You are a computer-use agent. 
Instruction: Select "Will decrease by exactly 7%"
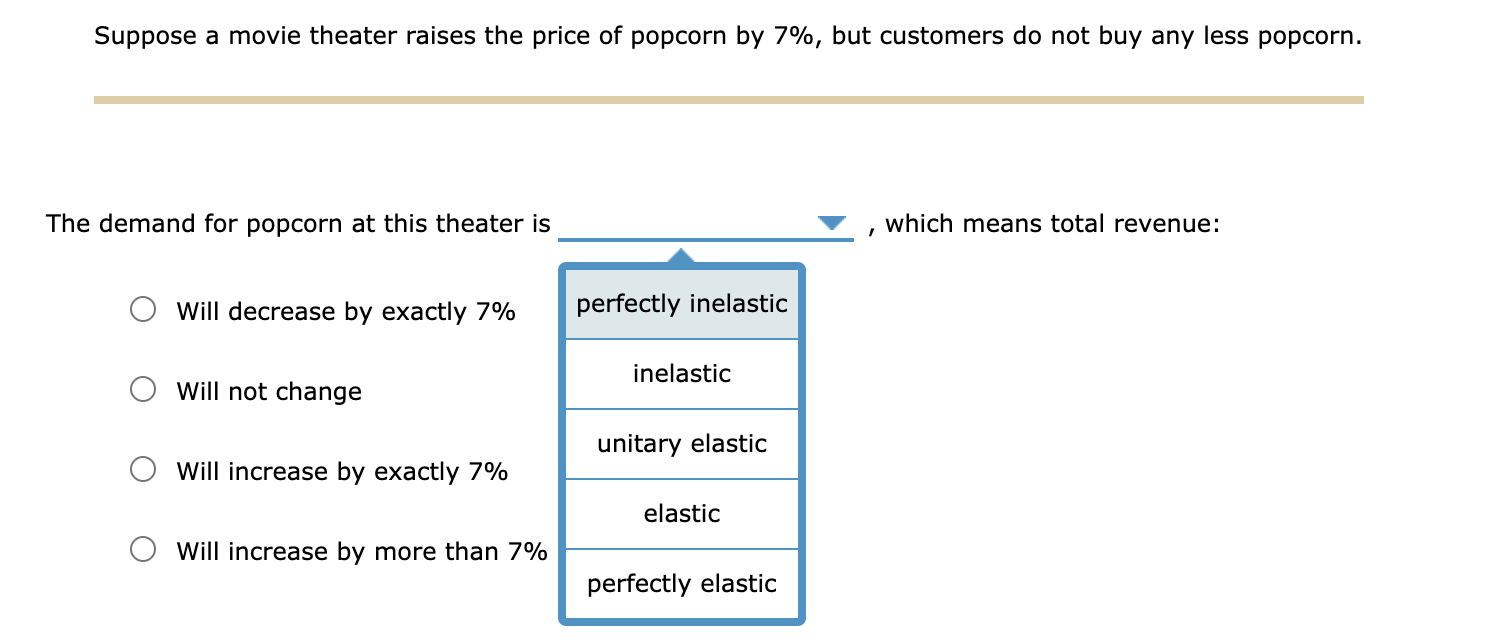pos(144,310)
